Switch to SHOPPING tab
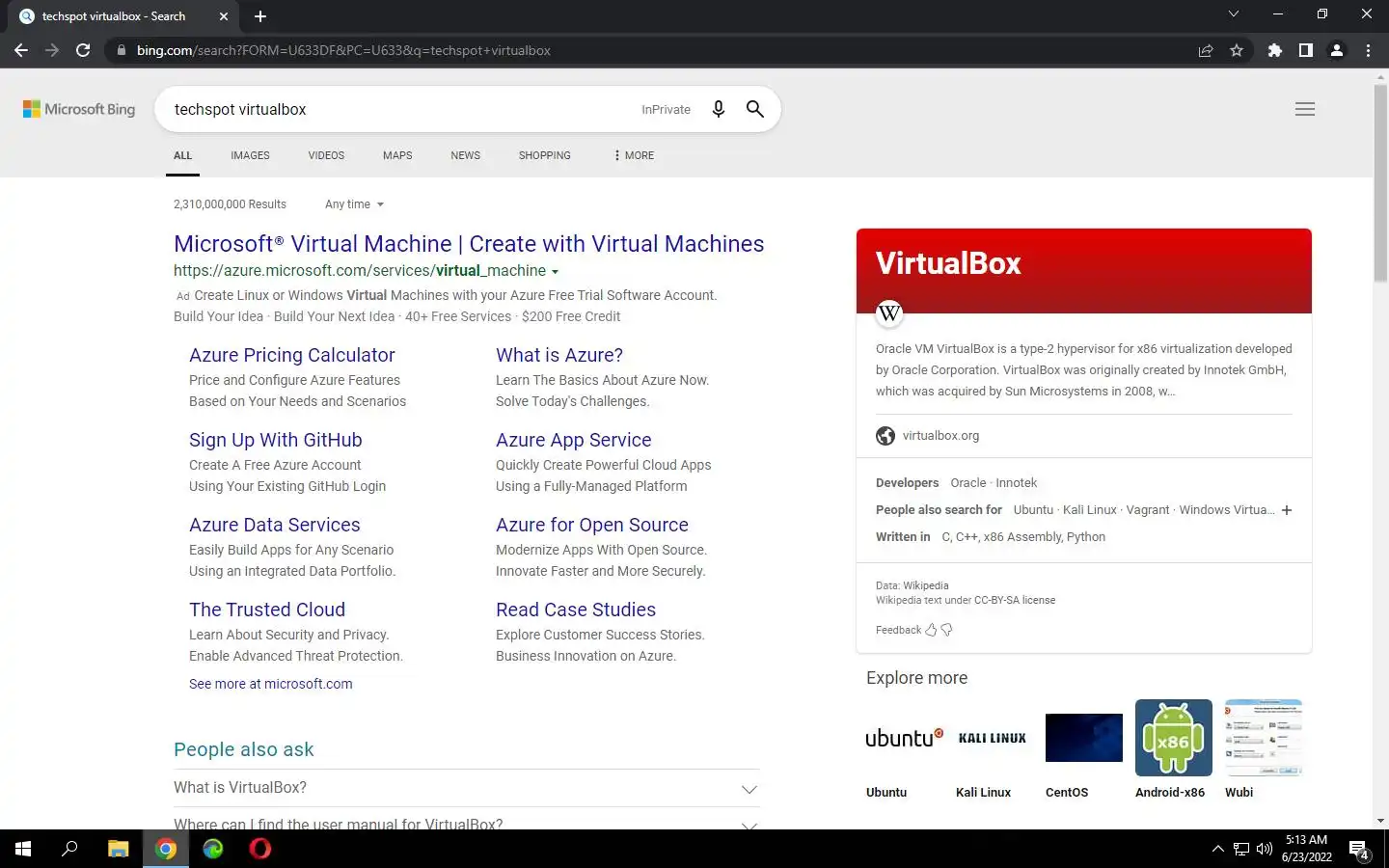The width and height of the screenshot is (1389, 868). pos(544,155)
